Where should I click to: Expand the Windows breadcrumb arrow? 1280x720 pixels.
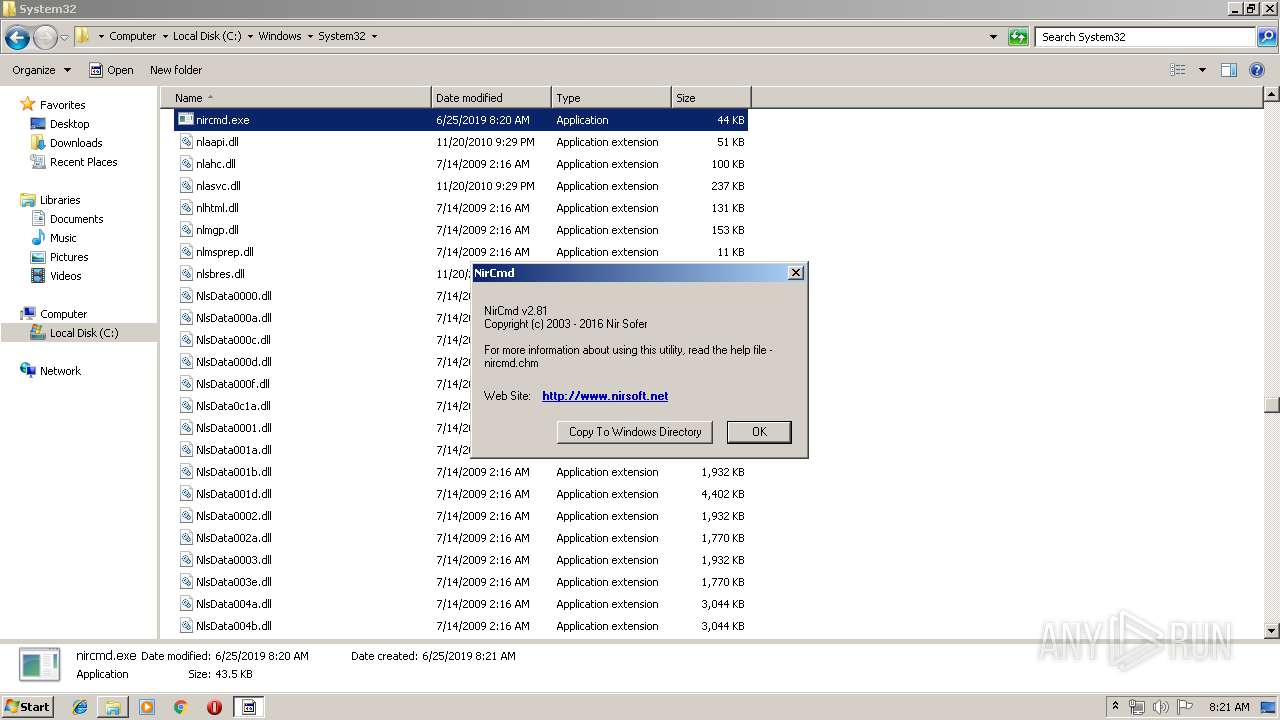click(x=310, y=36)
